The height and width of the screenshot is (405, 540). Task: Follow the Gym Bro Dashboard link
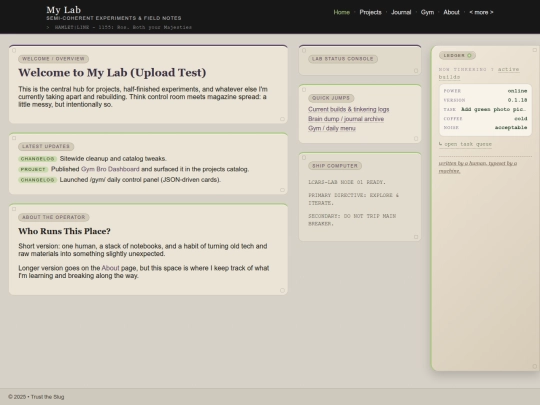point(110,169)
